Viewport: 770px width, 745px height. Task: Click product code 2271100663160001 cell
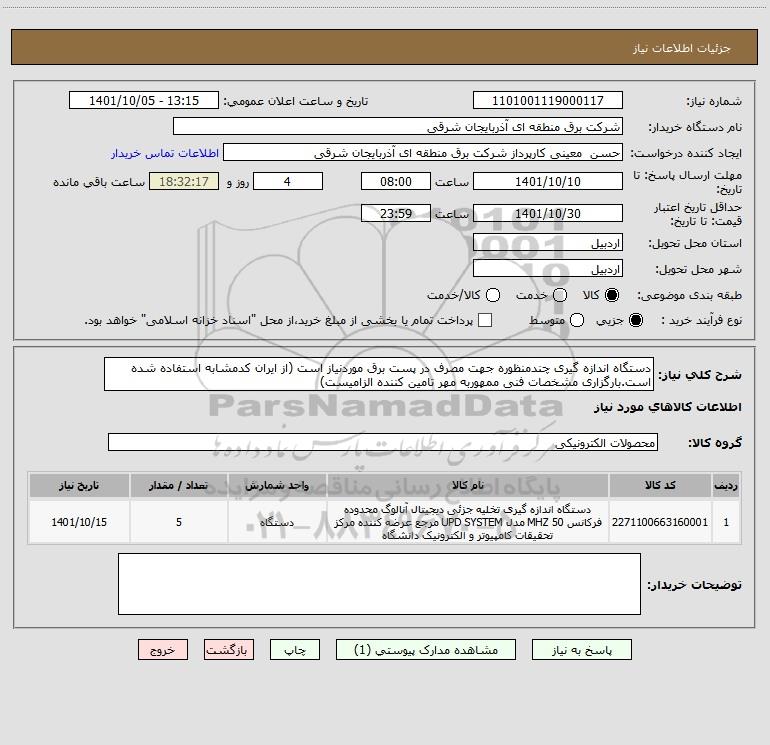[660, 522]
